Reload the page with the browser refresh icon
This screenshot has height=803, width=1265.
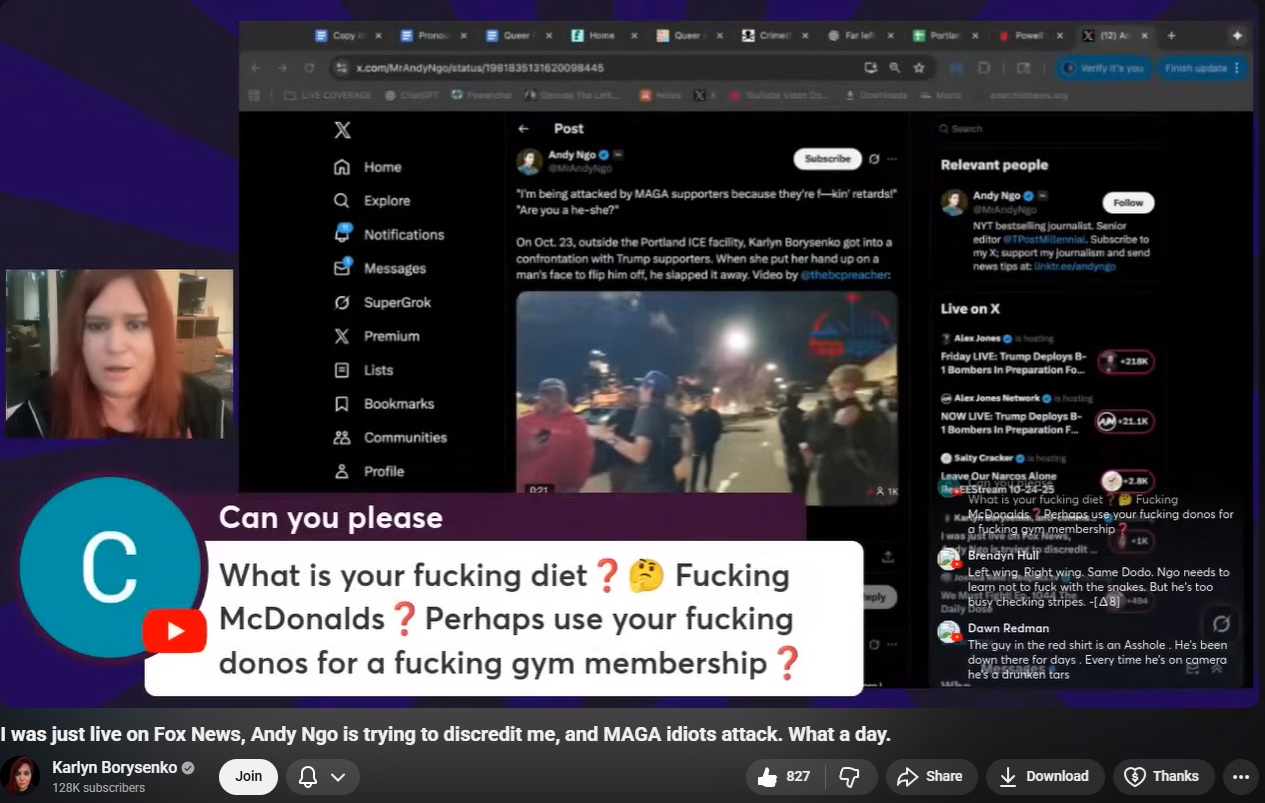pyautogui.click(x=309, y=68)
